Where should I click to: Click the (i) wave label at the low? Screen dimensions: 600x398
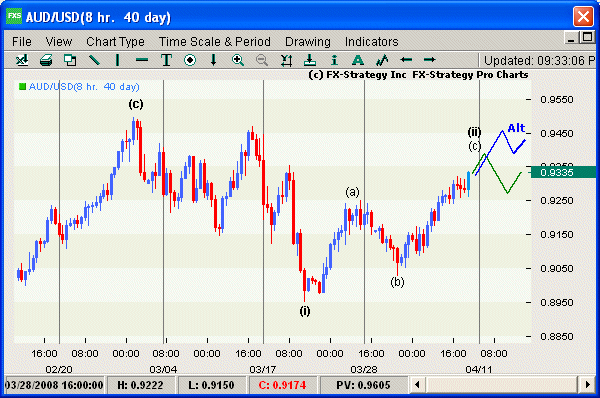305,311
